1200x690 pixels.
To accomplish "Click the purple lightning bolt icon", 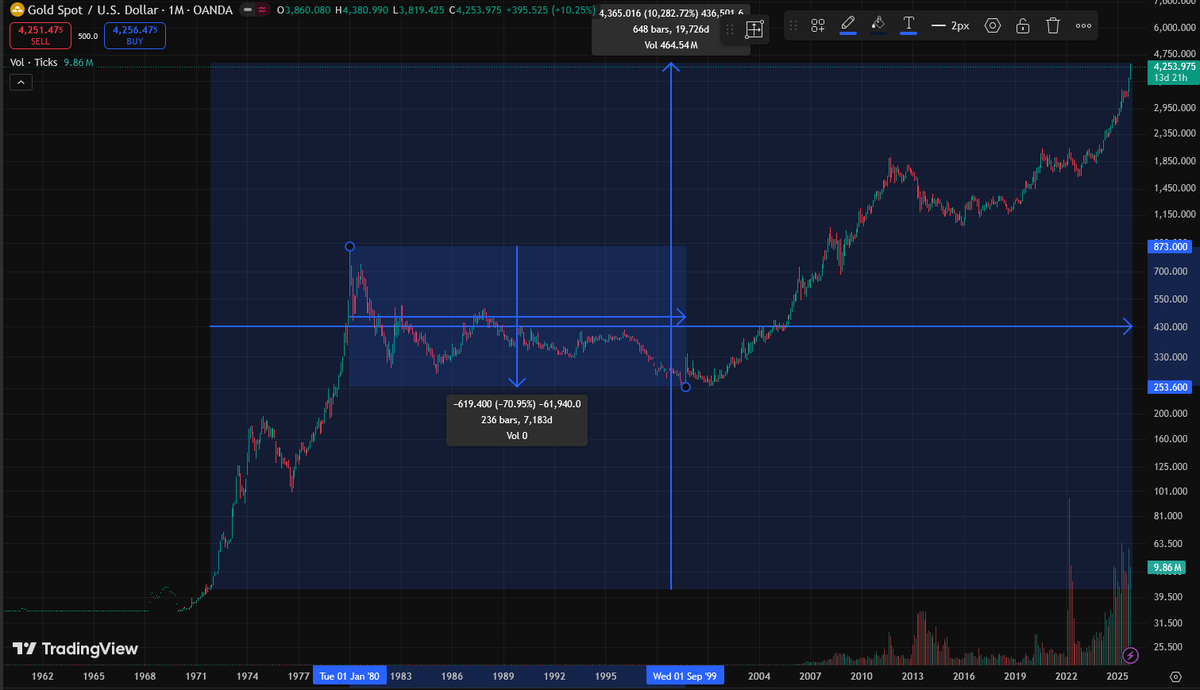I will [x=1130, y=655].
